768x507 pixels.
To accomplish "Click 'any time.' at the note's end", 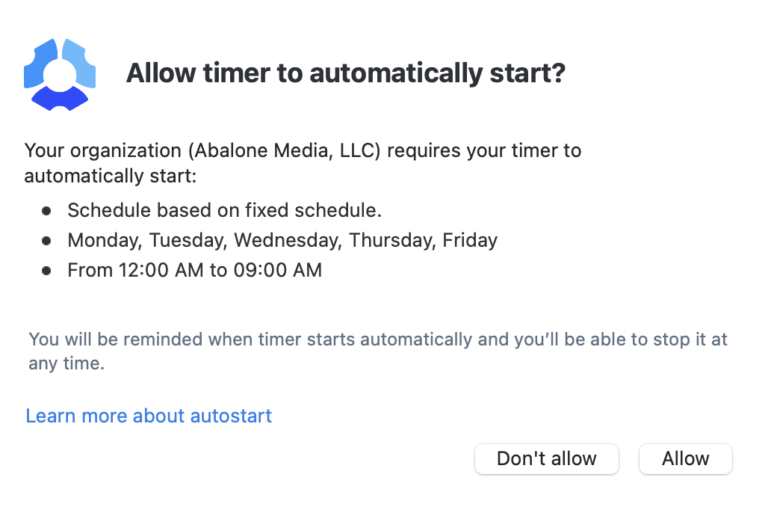I will point(65,363).
